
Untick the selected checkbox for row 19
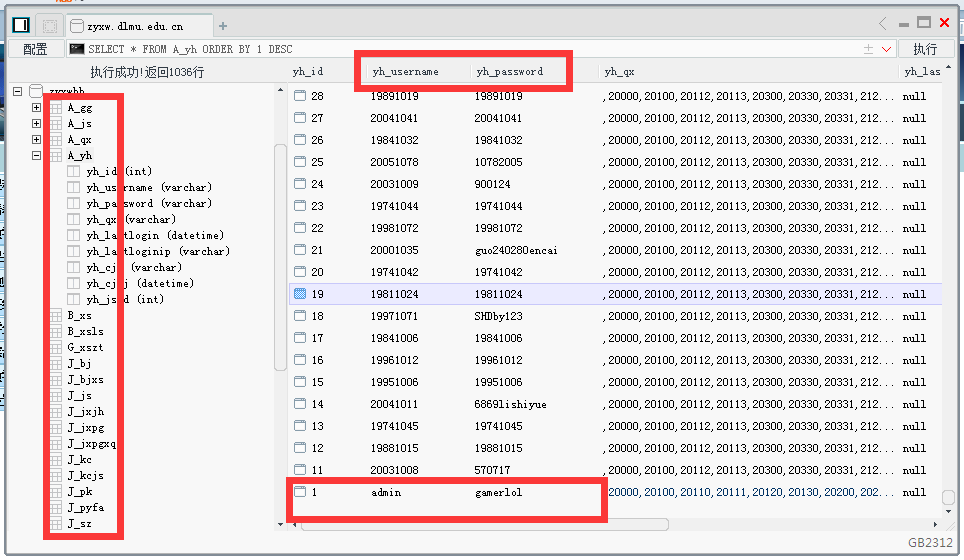coord(300,294)
